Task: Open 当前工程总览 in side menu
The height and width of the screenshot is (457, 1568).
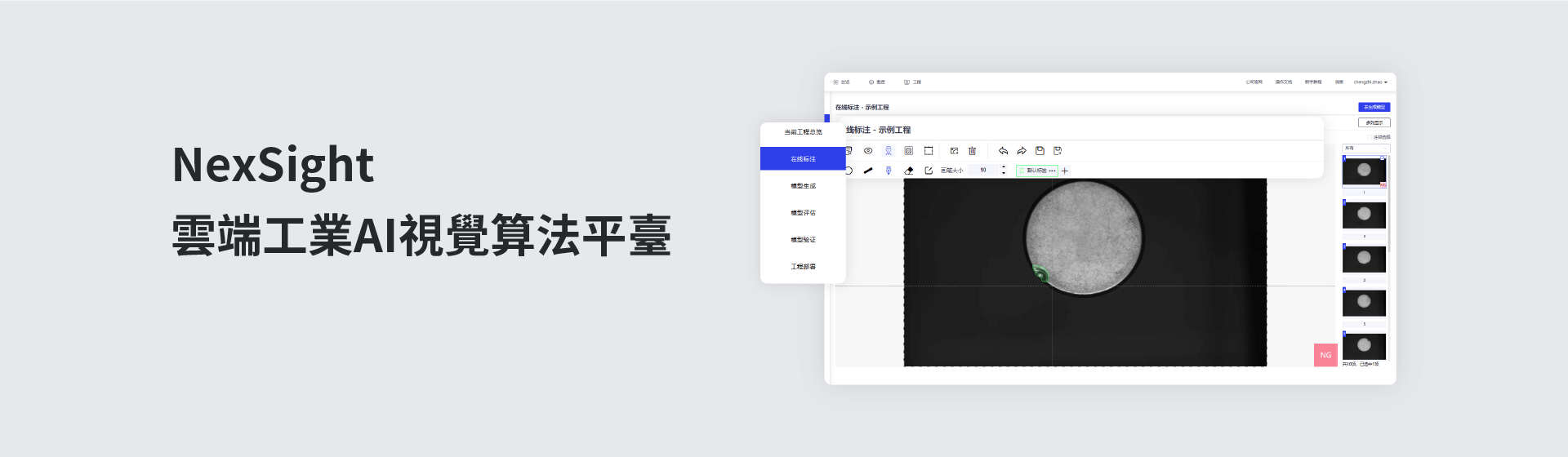Action: click(x=803, y=132)
